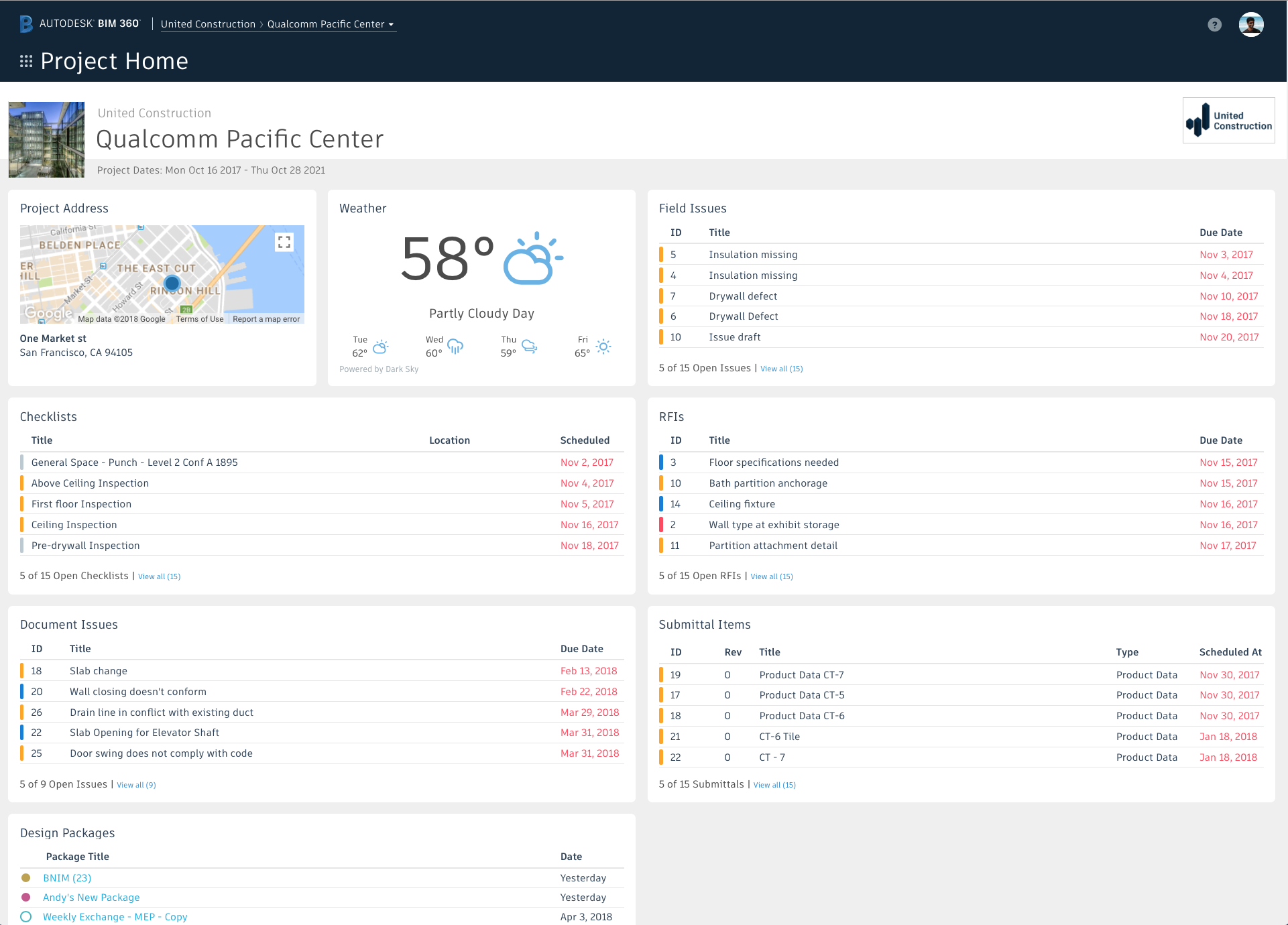Select Friday's sunny weather icon
This screenshot has height=925, width=1288.
603,347
